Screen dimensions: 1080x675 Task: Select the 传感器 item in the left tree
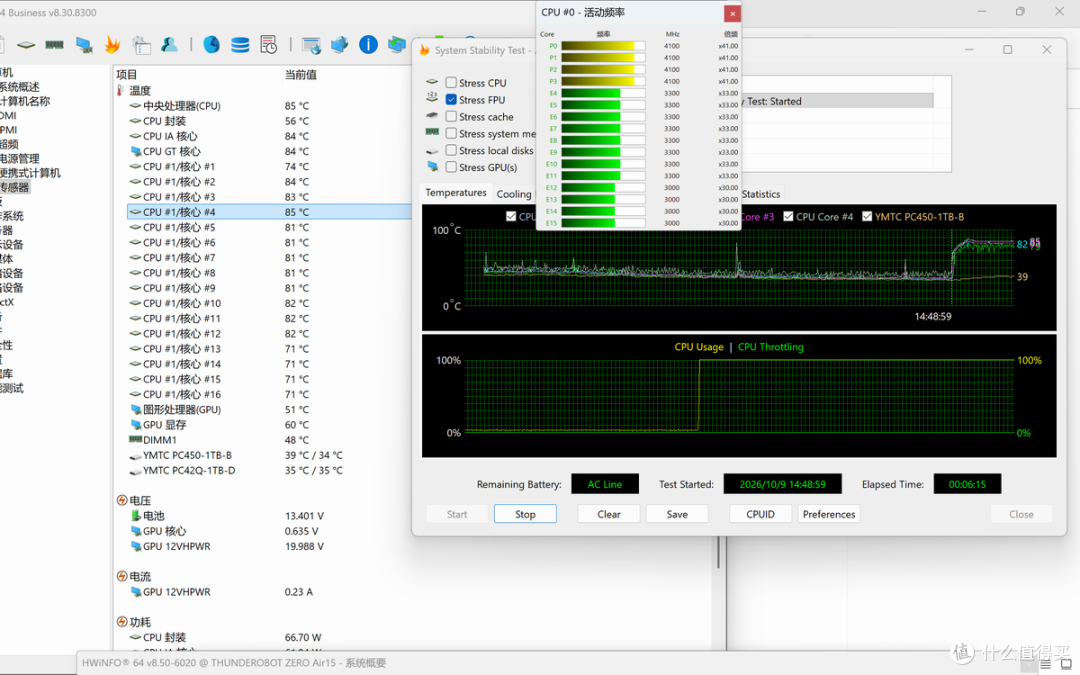[x=14, y=187]
